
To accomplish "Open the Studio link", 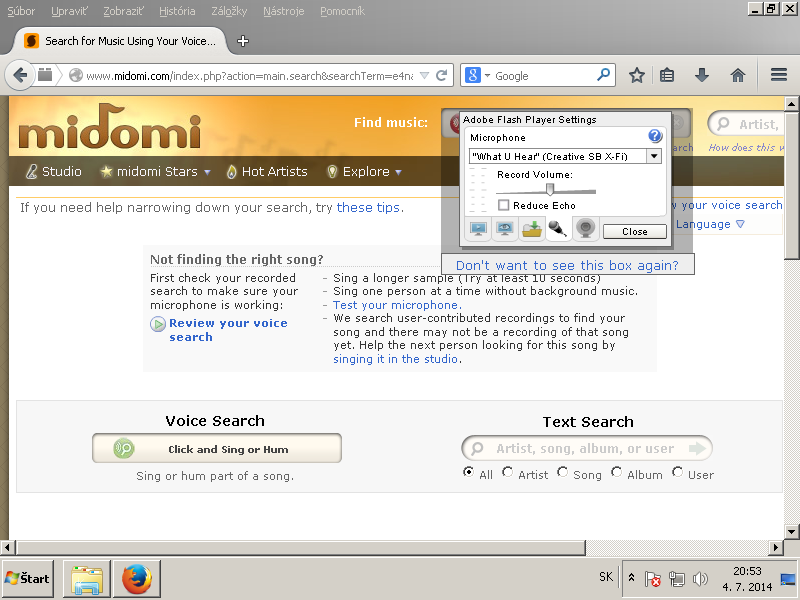I will point(54,171).
